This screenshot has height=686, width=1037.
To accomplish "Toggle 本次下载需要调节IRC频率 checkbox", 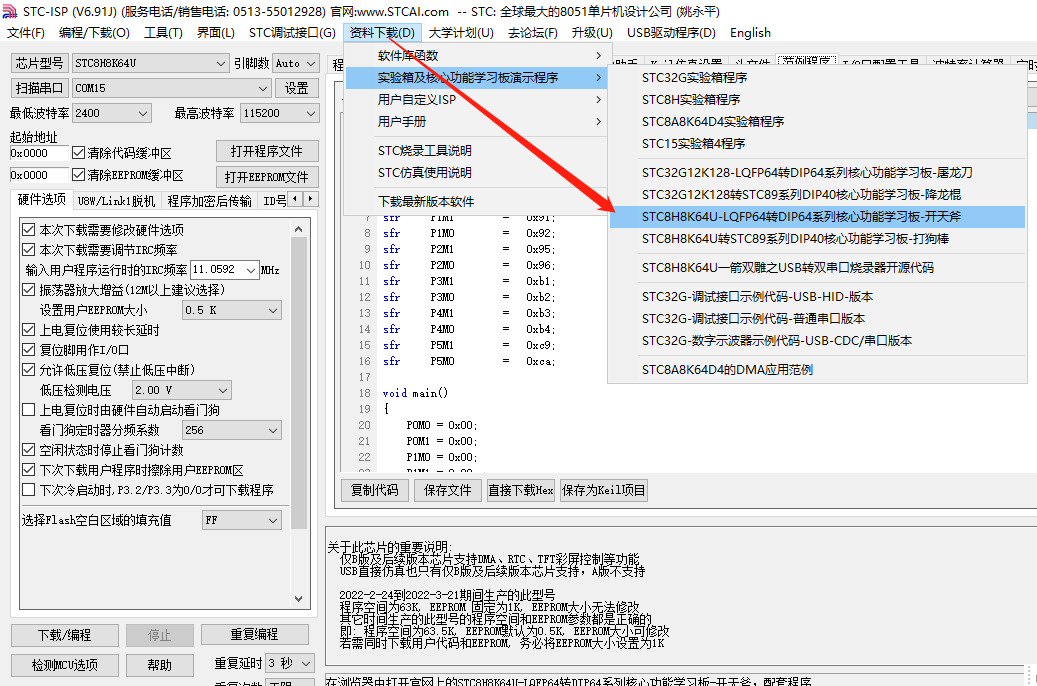I will (28, 249).
